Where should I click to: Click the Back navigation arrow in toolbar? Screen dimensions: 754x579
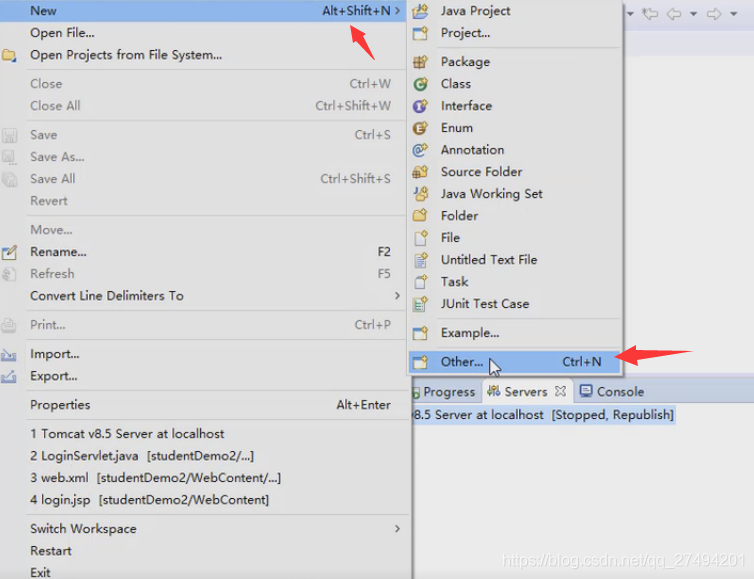[x=674, y=13]
